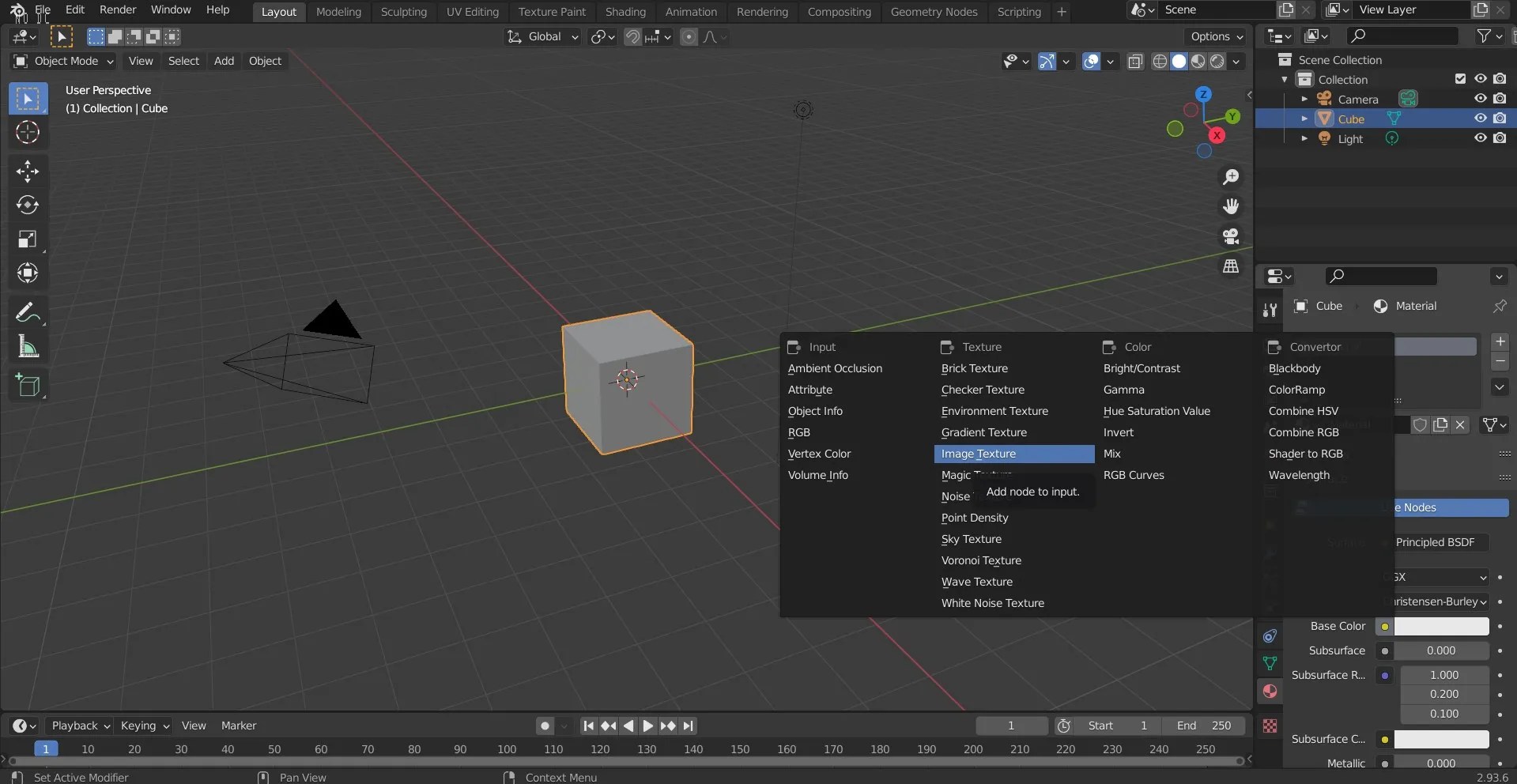
Task: Click the Object Mode button
Action: (x=63, y=61)
